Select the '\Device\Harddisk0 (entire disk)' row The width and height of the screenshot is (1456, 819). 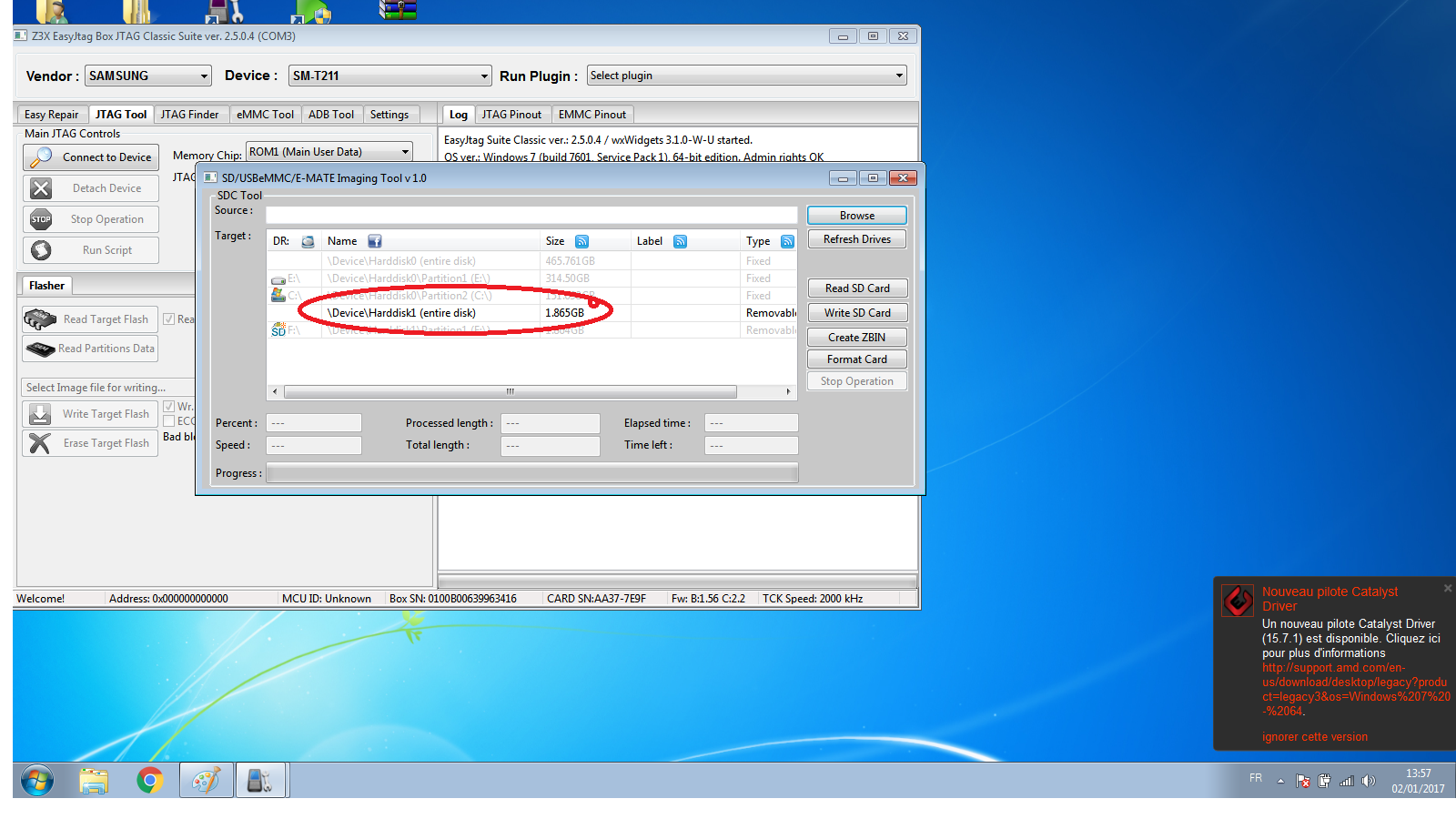tap(532, 261)
